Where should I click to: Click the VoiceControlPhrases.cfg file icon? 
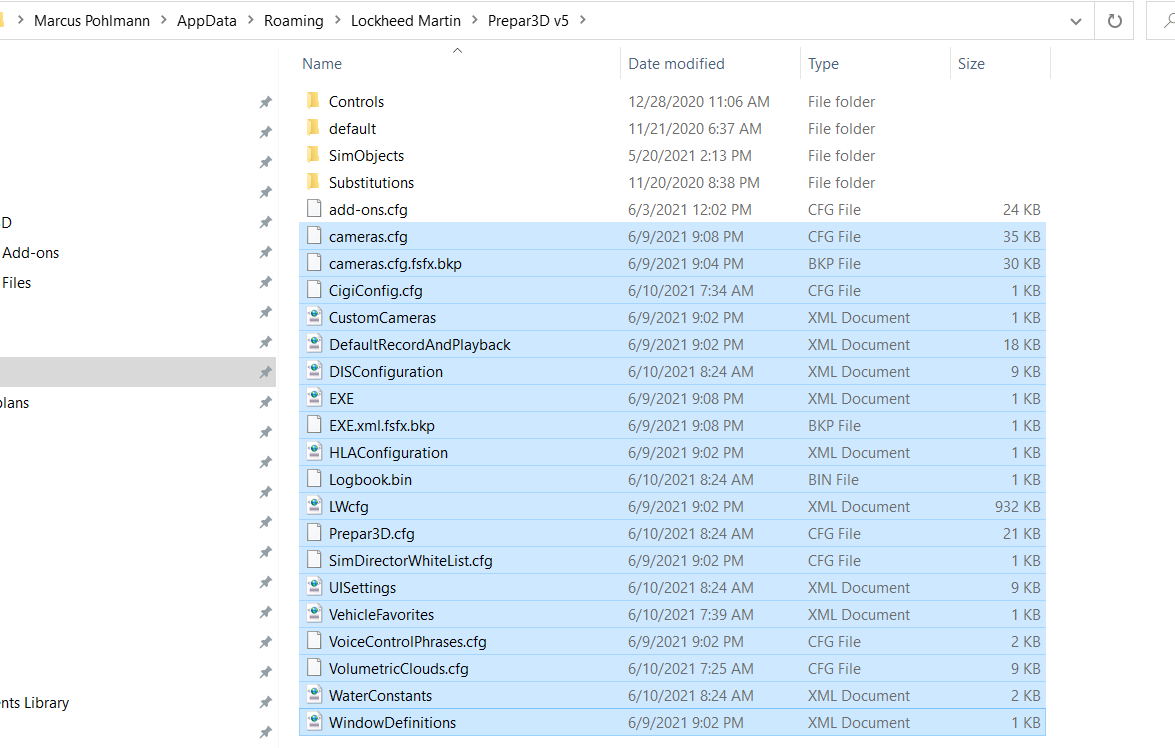[x=314, y=640]
